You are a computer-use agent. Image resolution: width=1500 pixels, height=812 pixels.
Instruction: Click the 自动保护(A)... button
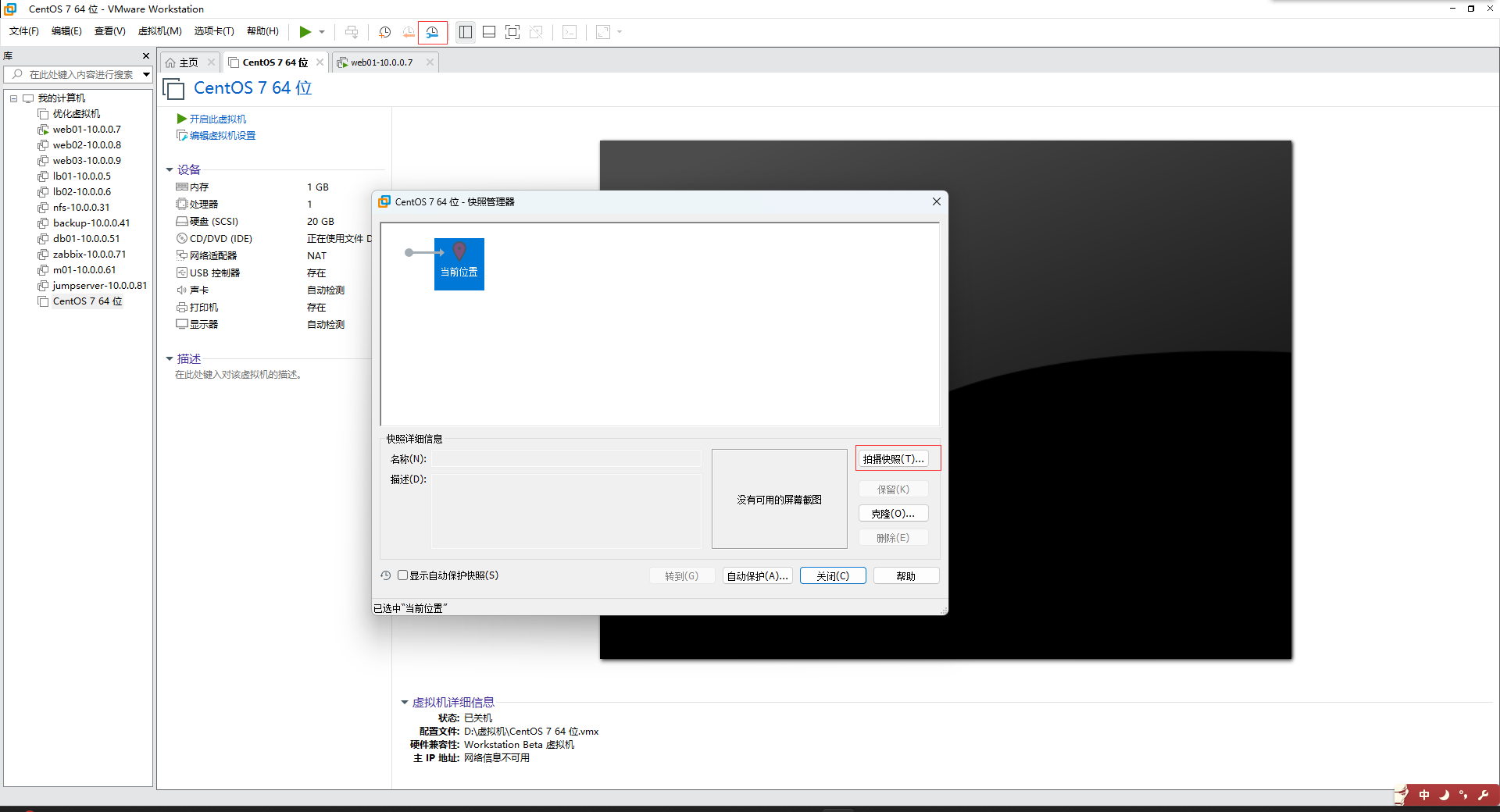coord(757,576)
